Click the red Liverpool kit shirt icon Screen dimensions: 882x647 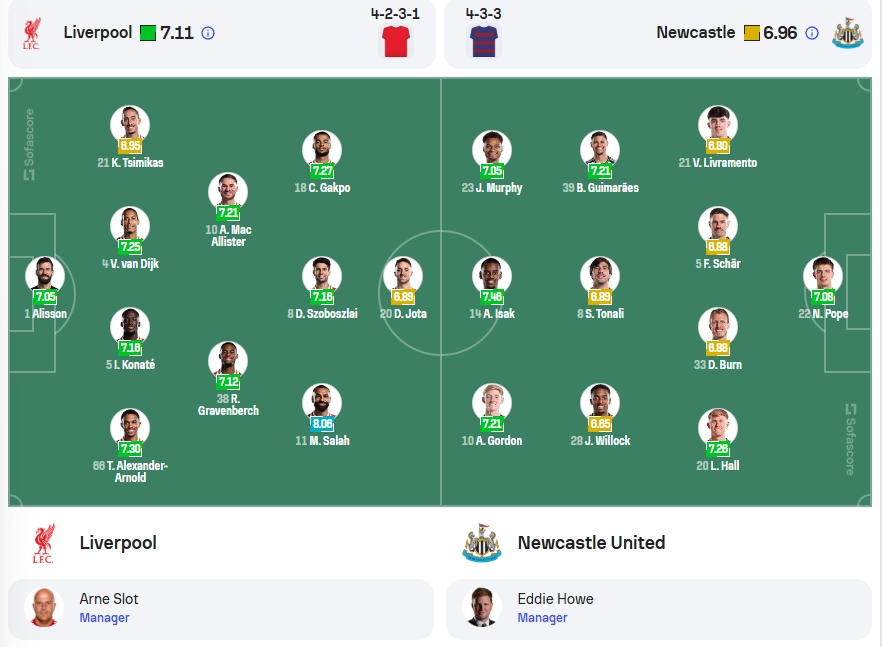396,41
